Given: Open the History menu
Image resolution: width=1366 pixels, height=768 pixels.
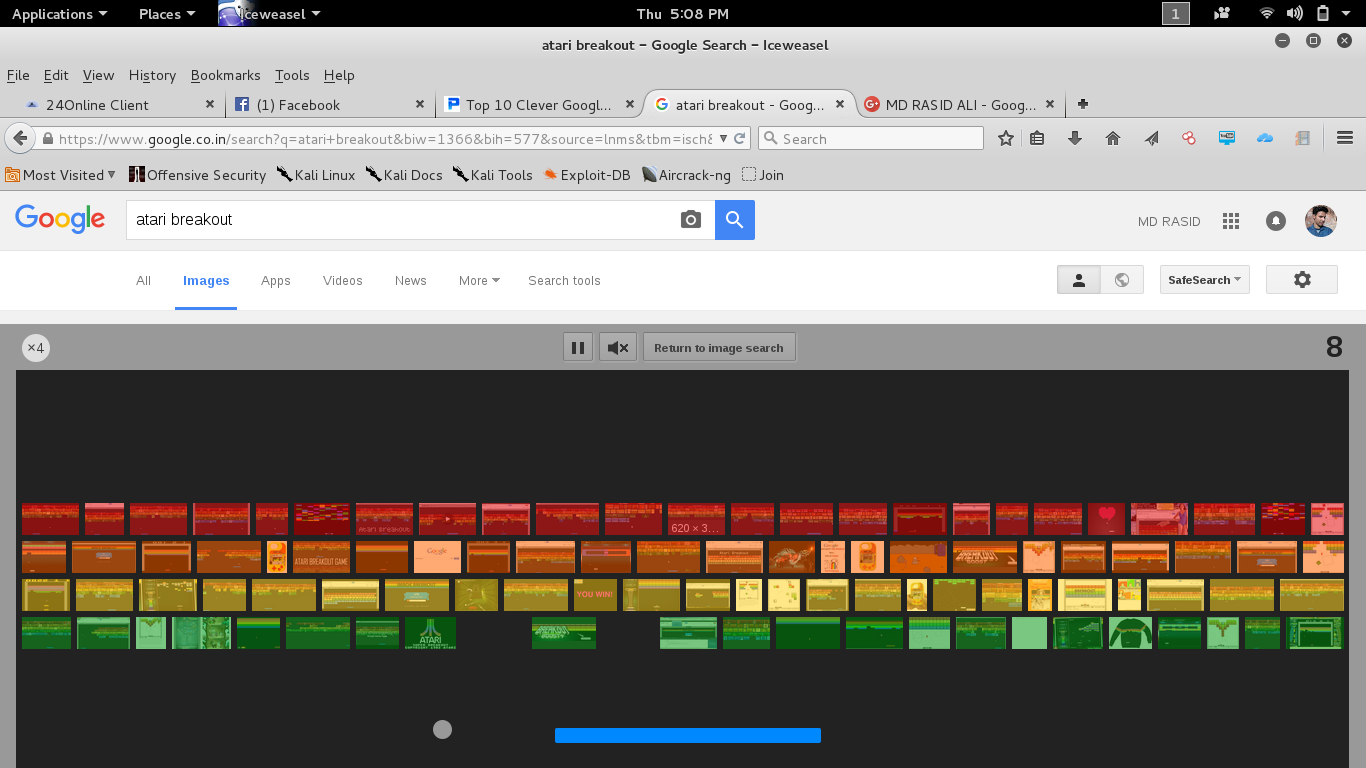Looking at the screenshot, I should point(152,75).
